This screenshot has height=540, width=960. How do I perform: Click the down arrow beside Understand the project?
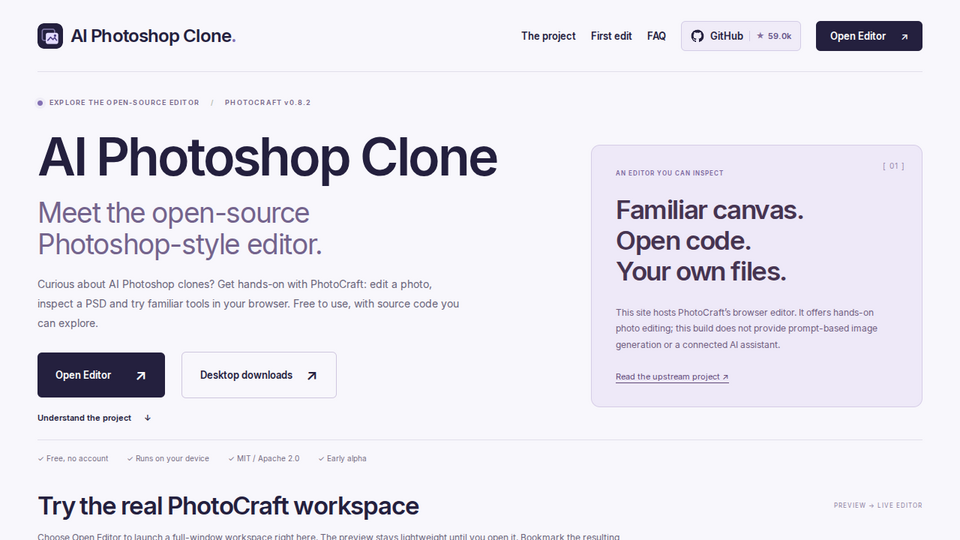pyautogui.click(x=148, y=418)
